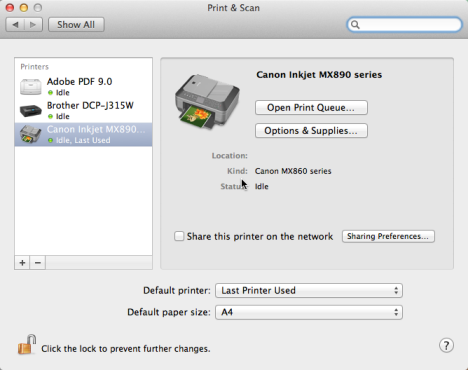Click Canon printer icon in list
Viewport: 468px width, 370px height.
point(31,134)
